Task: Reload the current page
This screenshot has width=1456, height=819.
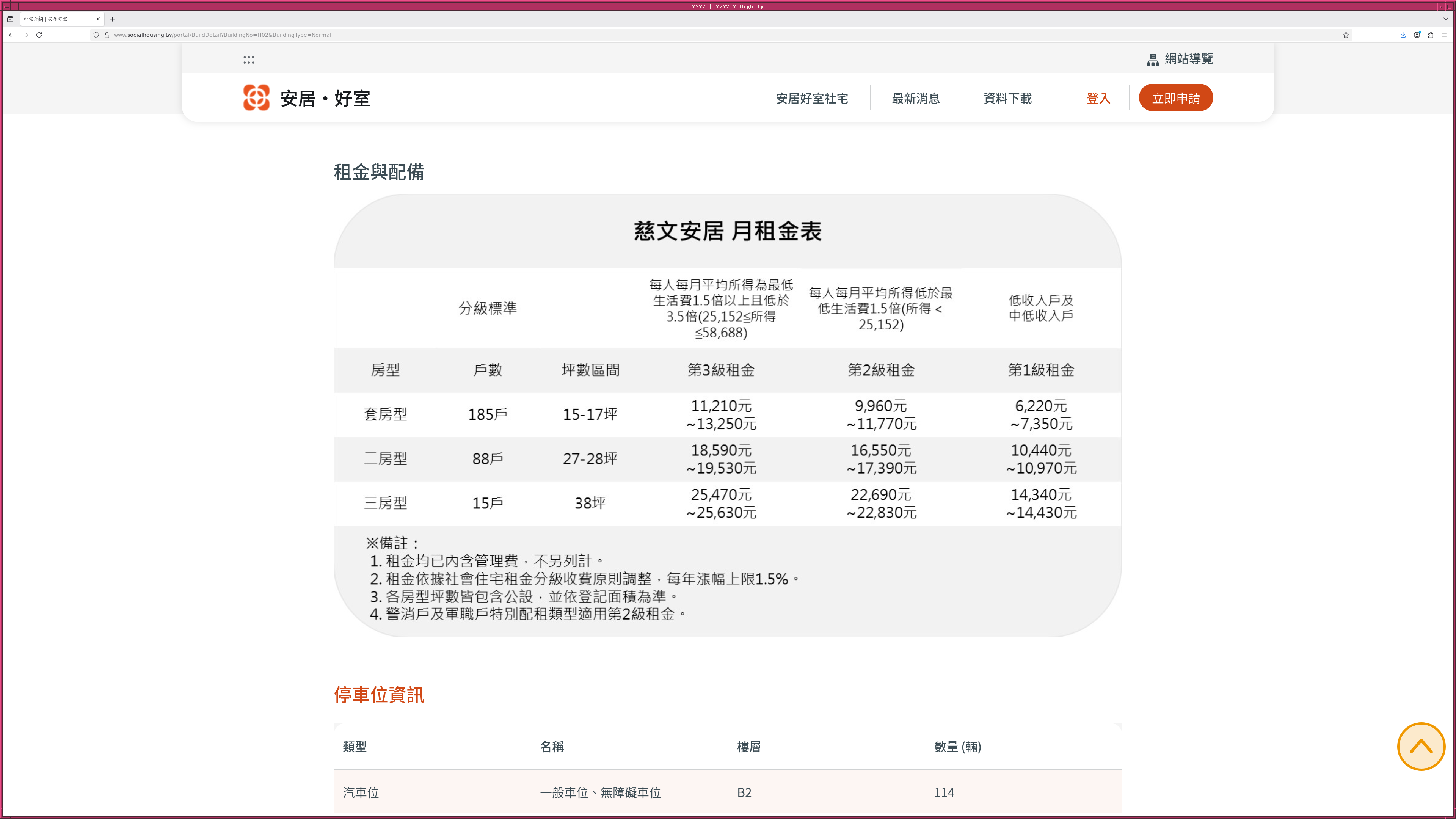Action: pyautogui.click(x=38, y=35)
